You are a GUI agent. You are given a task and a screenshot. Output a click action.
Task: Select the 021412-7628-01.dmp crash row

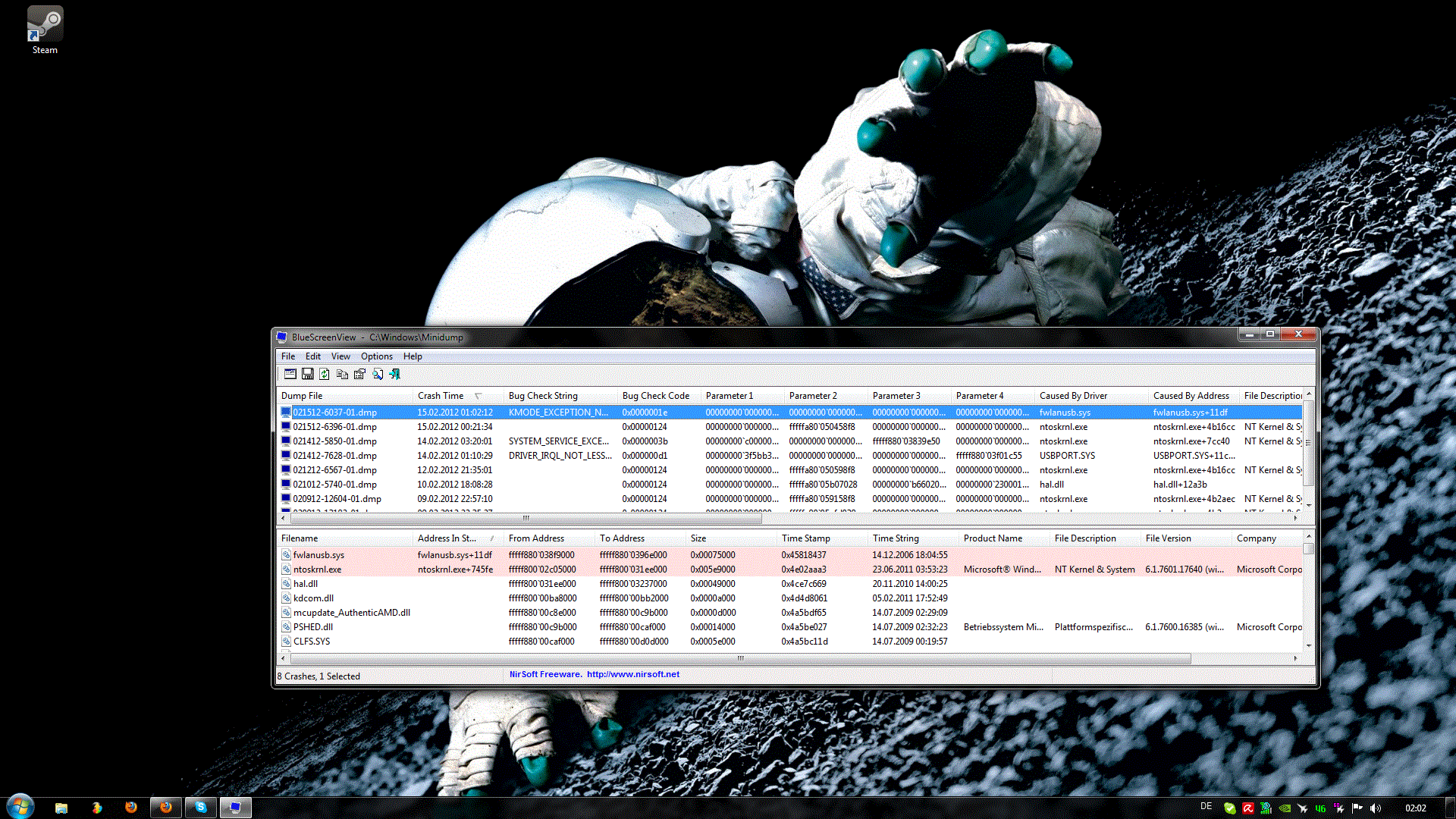point(334,456)
